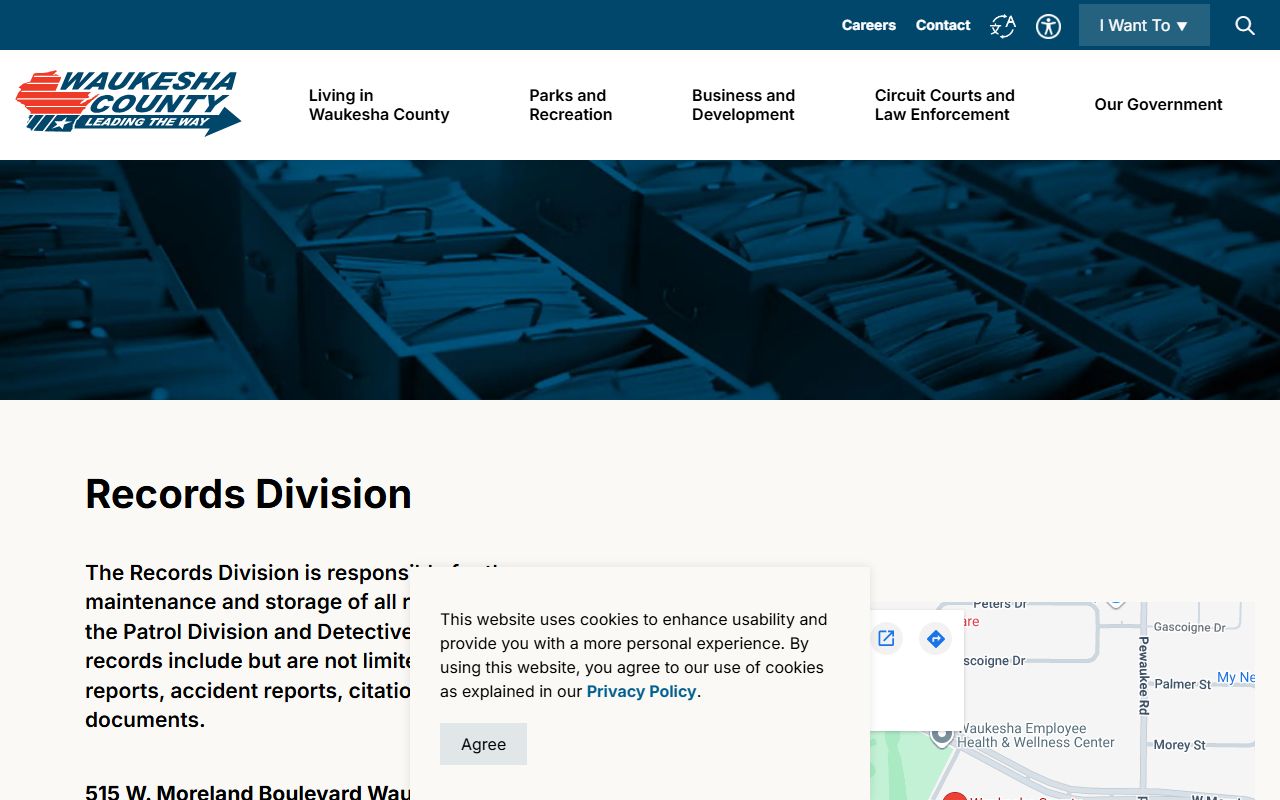
Task: Open the Our Government menu
Action: pyautogui.click(x=1157, y=105)
